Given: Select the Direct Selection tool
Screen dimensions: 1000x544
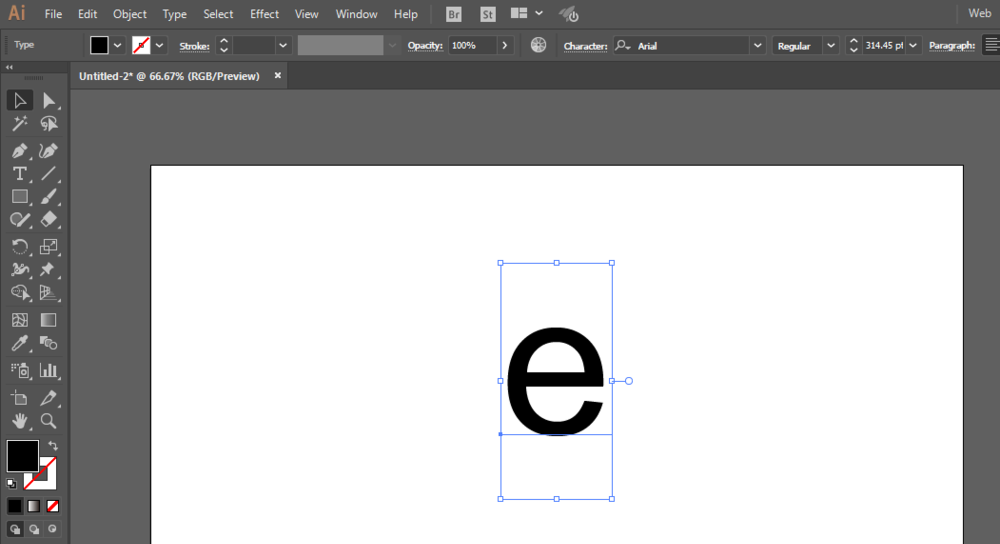Looking at the screenshot, I should tap(48, 100).
